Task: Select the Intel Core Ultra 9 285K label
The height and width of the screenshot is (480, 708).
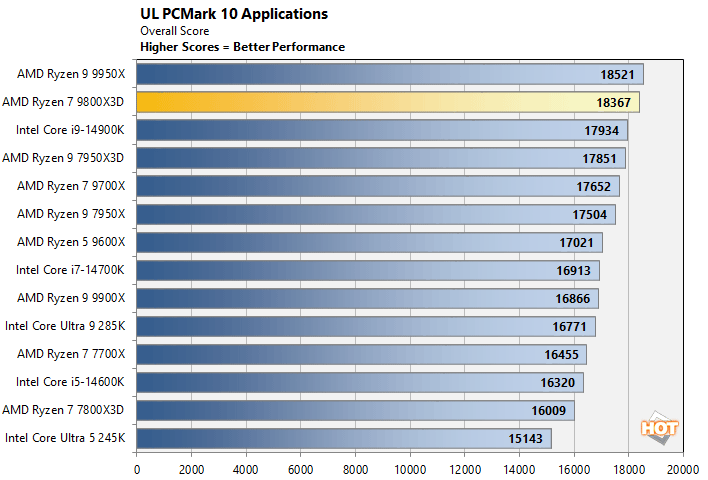Action: coord(65,326)
